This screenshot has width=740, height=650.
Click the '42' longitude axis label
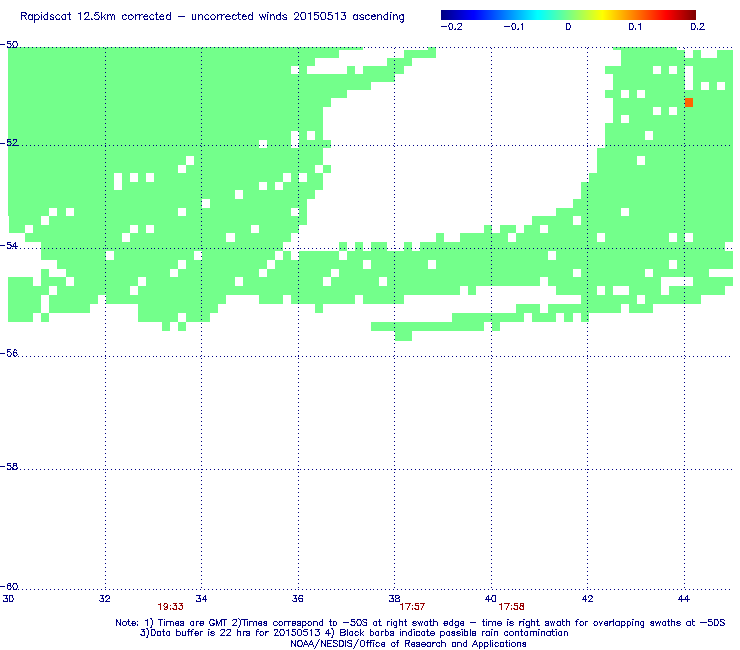588,599
